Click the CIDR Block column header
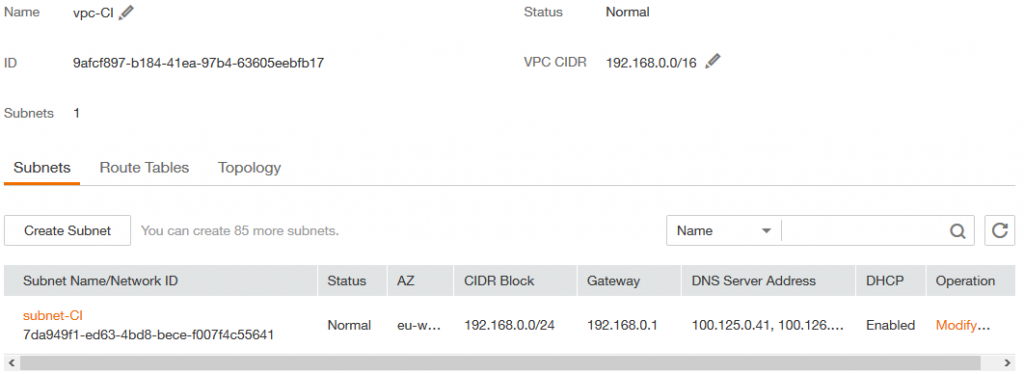The height and width of the screenshot is (374, 1024). (x=499, y=281)
